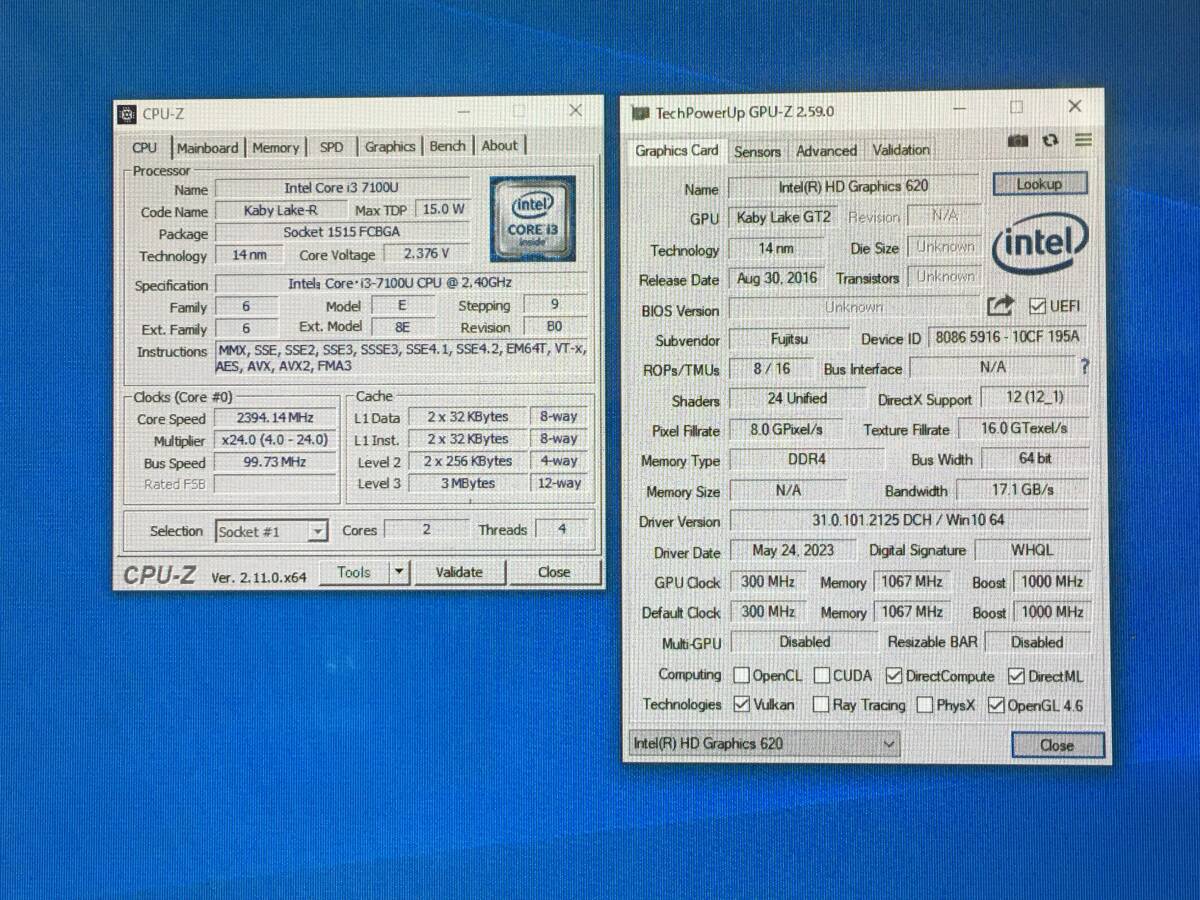
Task: Toggle the Ray Tracing checkbox
Action: click(x=821, y=705)
